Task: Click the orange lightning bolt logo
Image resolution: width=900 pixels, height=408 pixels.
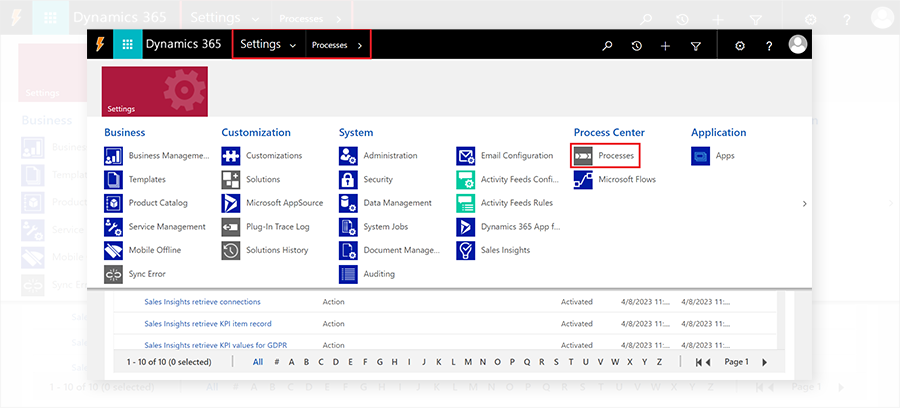Action: pos(100,45)
